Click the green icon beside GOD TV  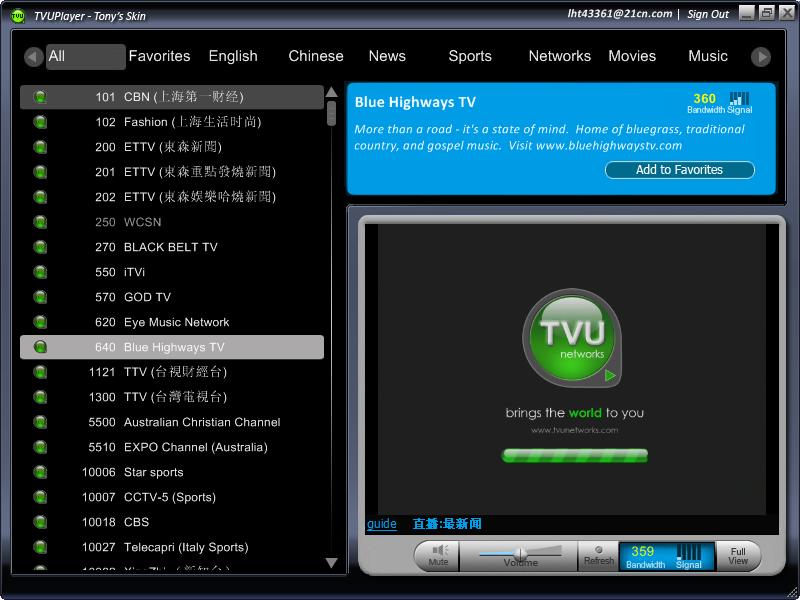click(x=40, y=297)
